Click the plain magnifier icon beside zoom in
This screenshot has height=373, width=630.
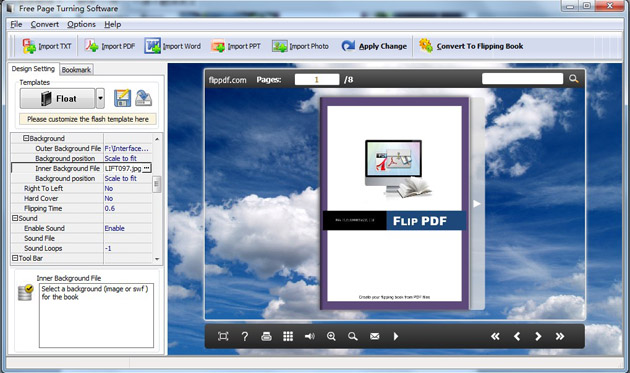[353, 336]
